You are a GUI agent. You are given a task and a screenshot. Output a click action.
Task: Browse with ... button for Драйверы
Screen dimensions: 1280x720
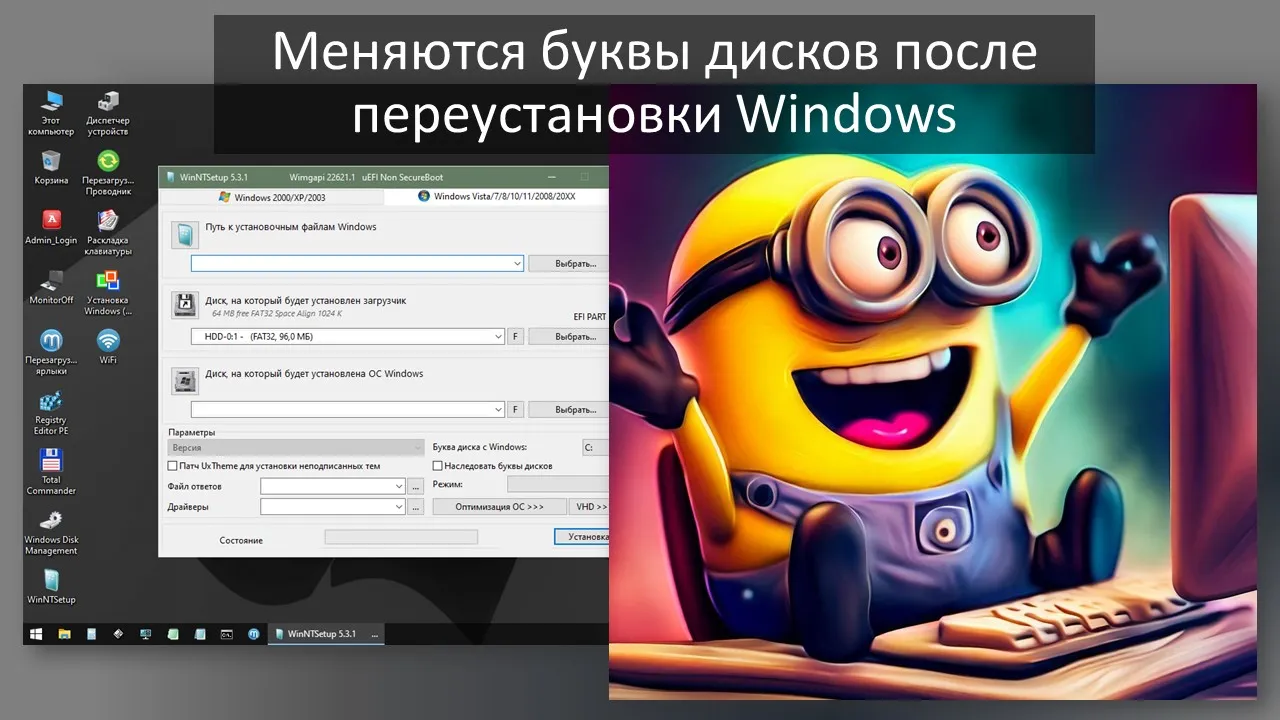click(416, 507)
